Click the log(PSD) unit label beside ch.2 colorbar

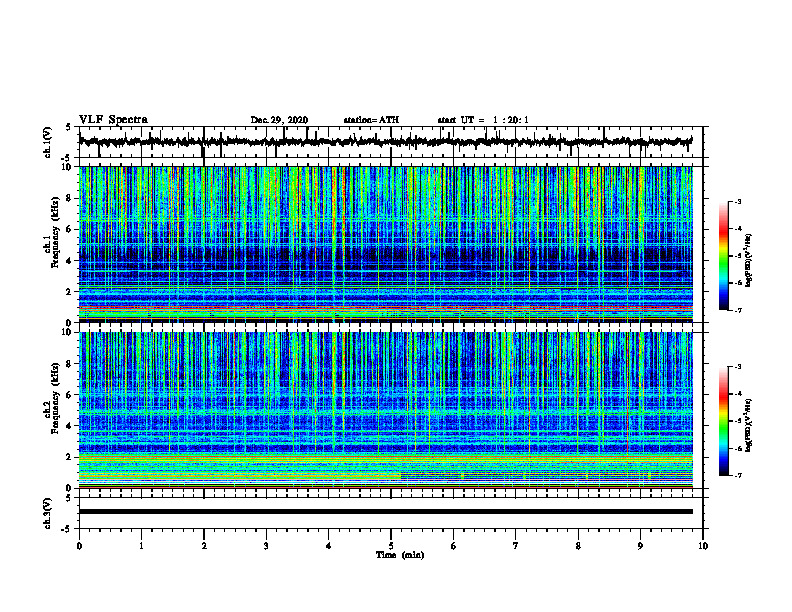(x=749, y=425)
